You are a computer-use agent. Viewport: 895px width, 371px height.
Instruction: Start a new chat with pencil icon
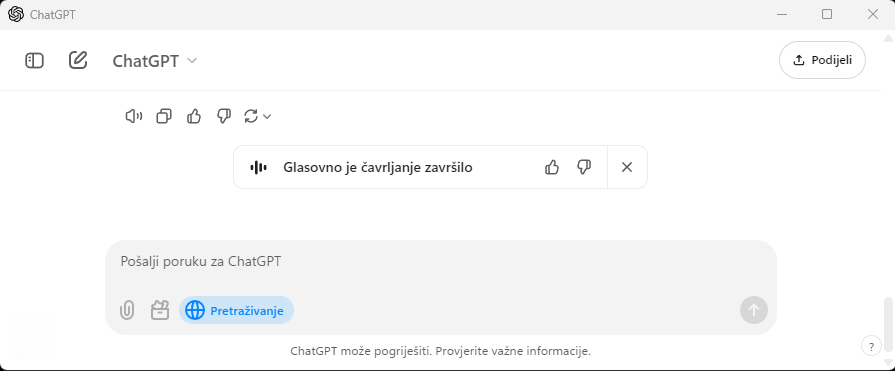tap(78, 61)
